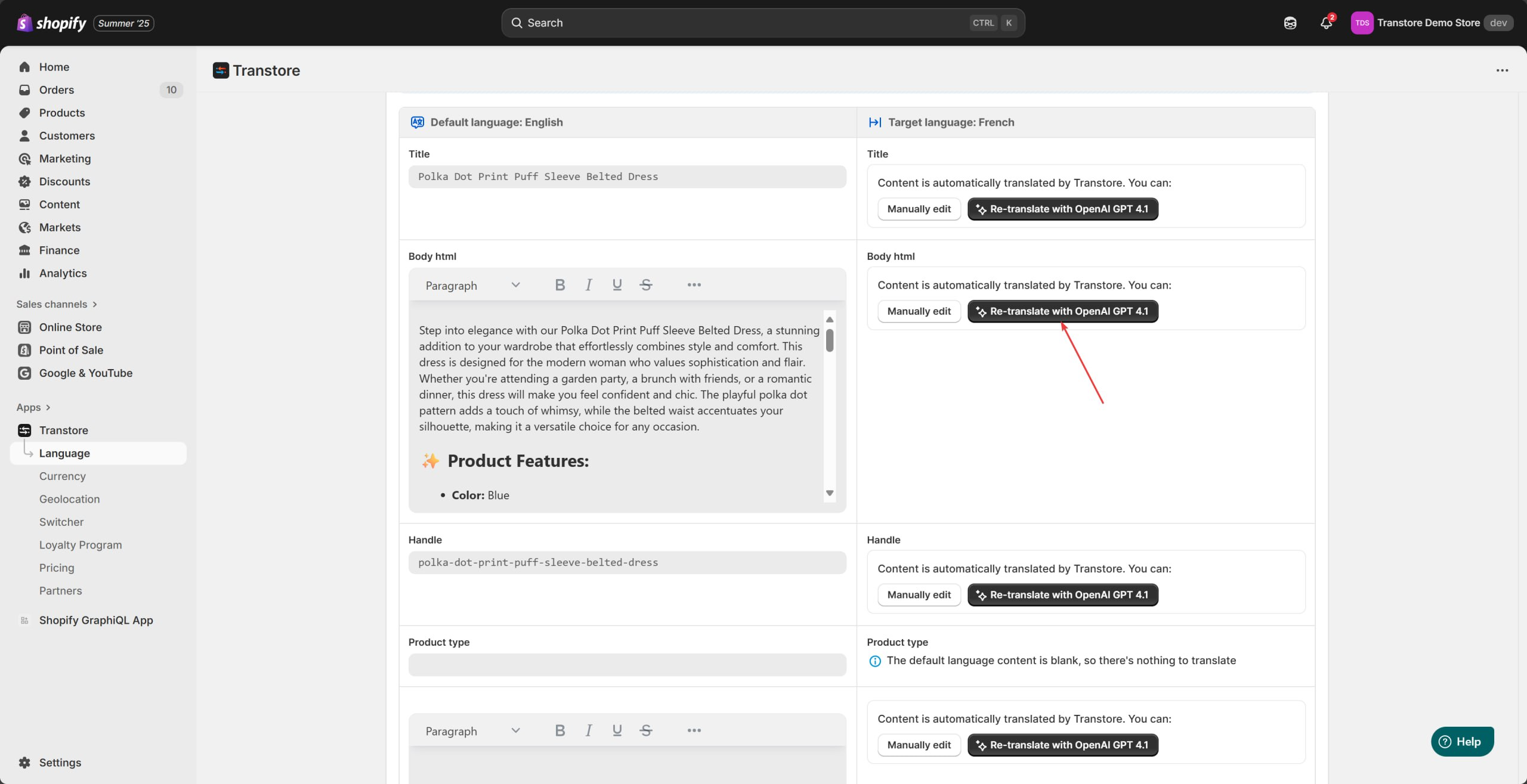The width and height of the screenshot is (1527, 784).
Task: Expand the Paragraph style dropdown in first editor
Action: click(472, 286)
